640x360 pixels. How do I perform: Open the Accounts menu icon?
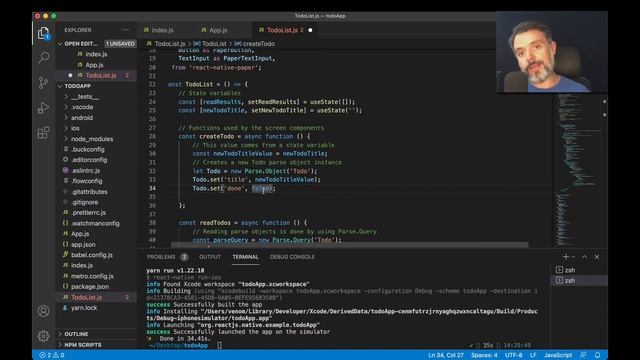(43, 311)
